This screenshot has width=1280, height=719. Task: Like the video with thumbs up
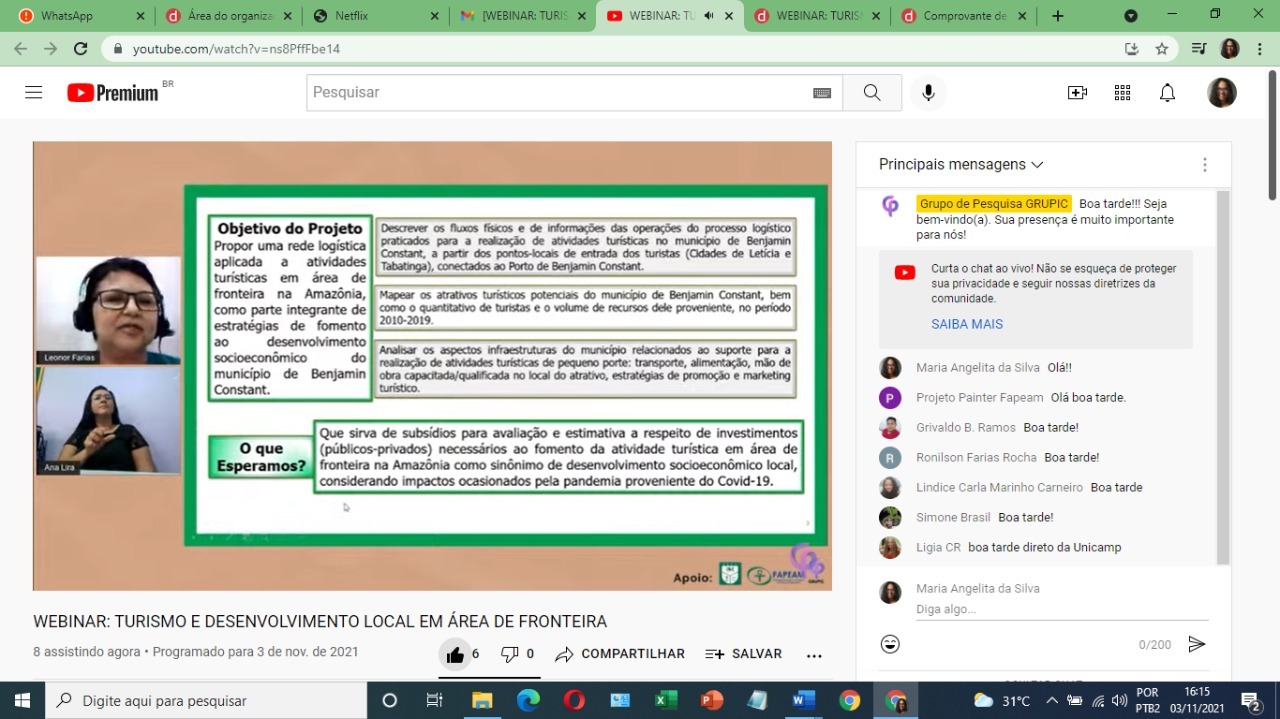(x=455, y=654)
